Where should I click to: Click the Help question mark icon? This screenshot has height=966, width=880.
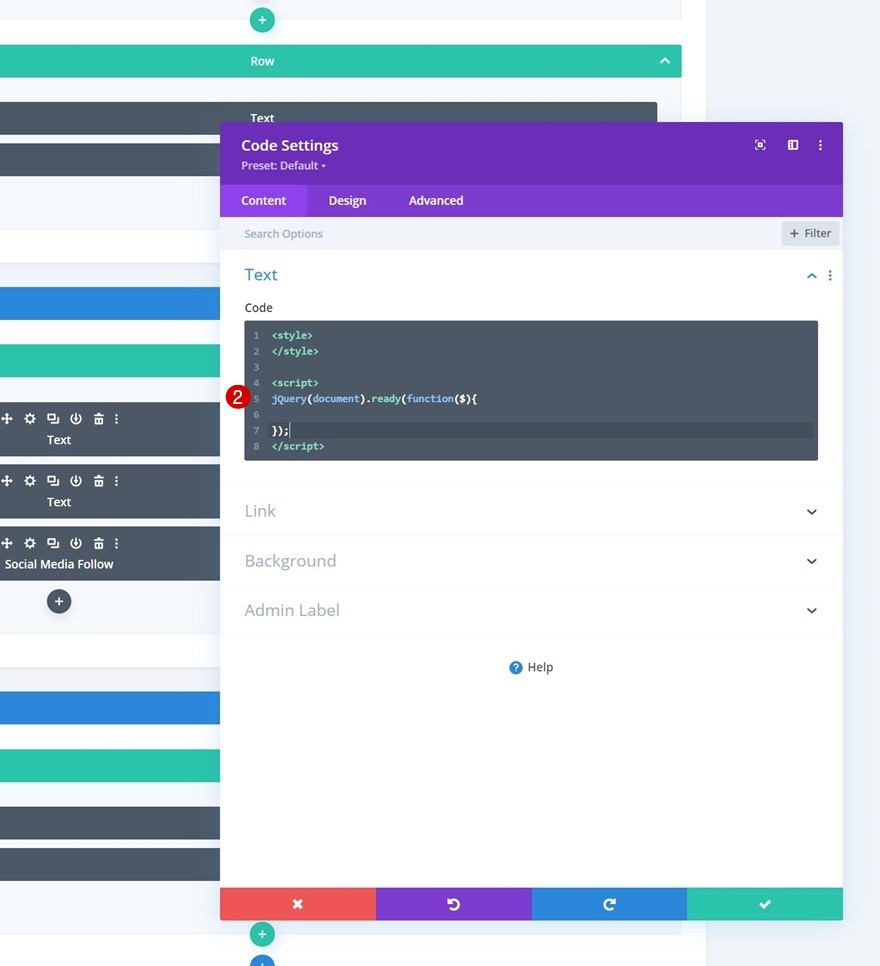tap(516, 667)
